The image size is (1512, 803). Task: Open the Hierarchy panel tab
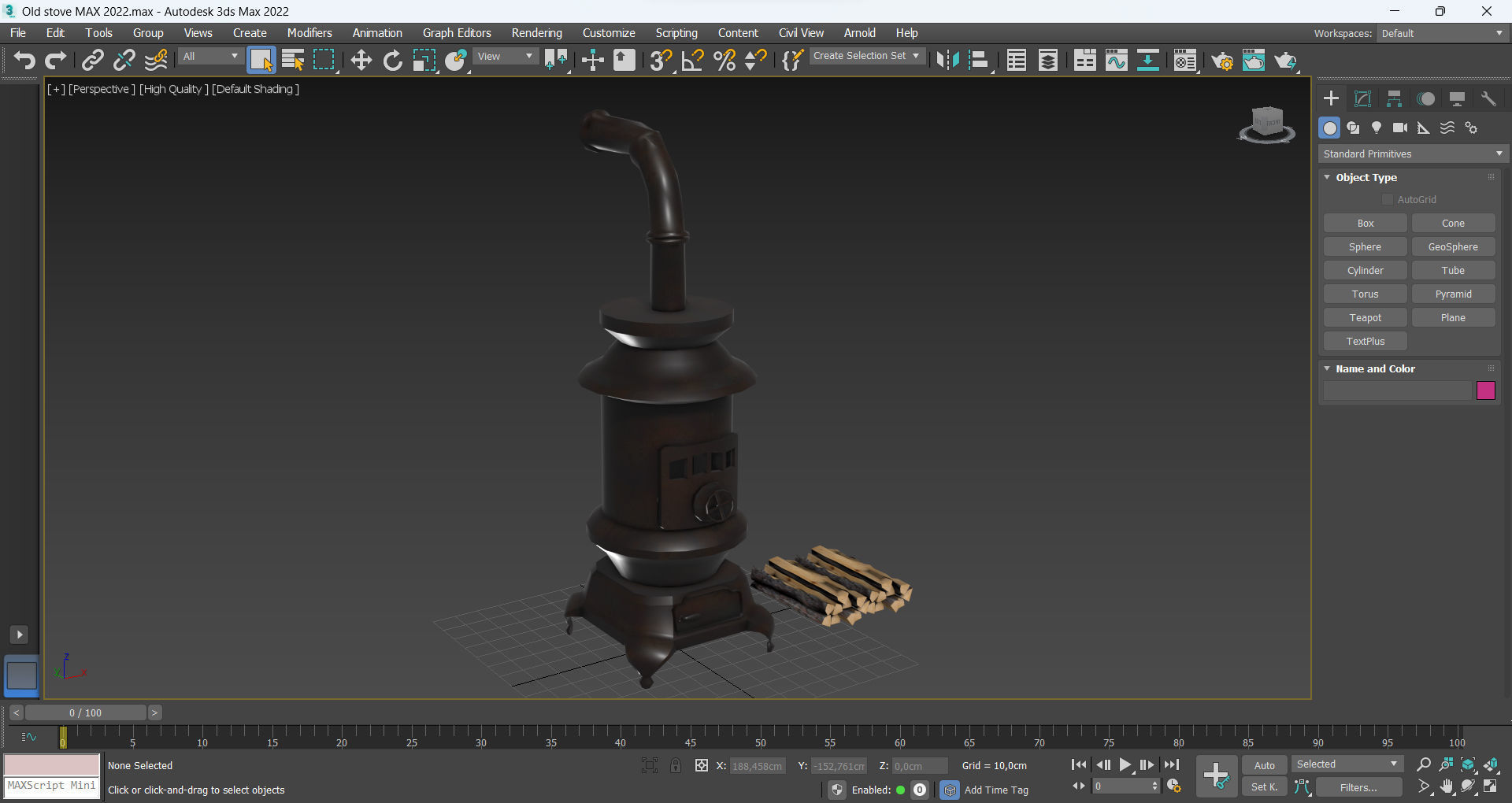click(x=1394, y=98)
